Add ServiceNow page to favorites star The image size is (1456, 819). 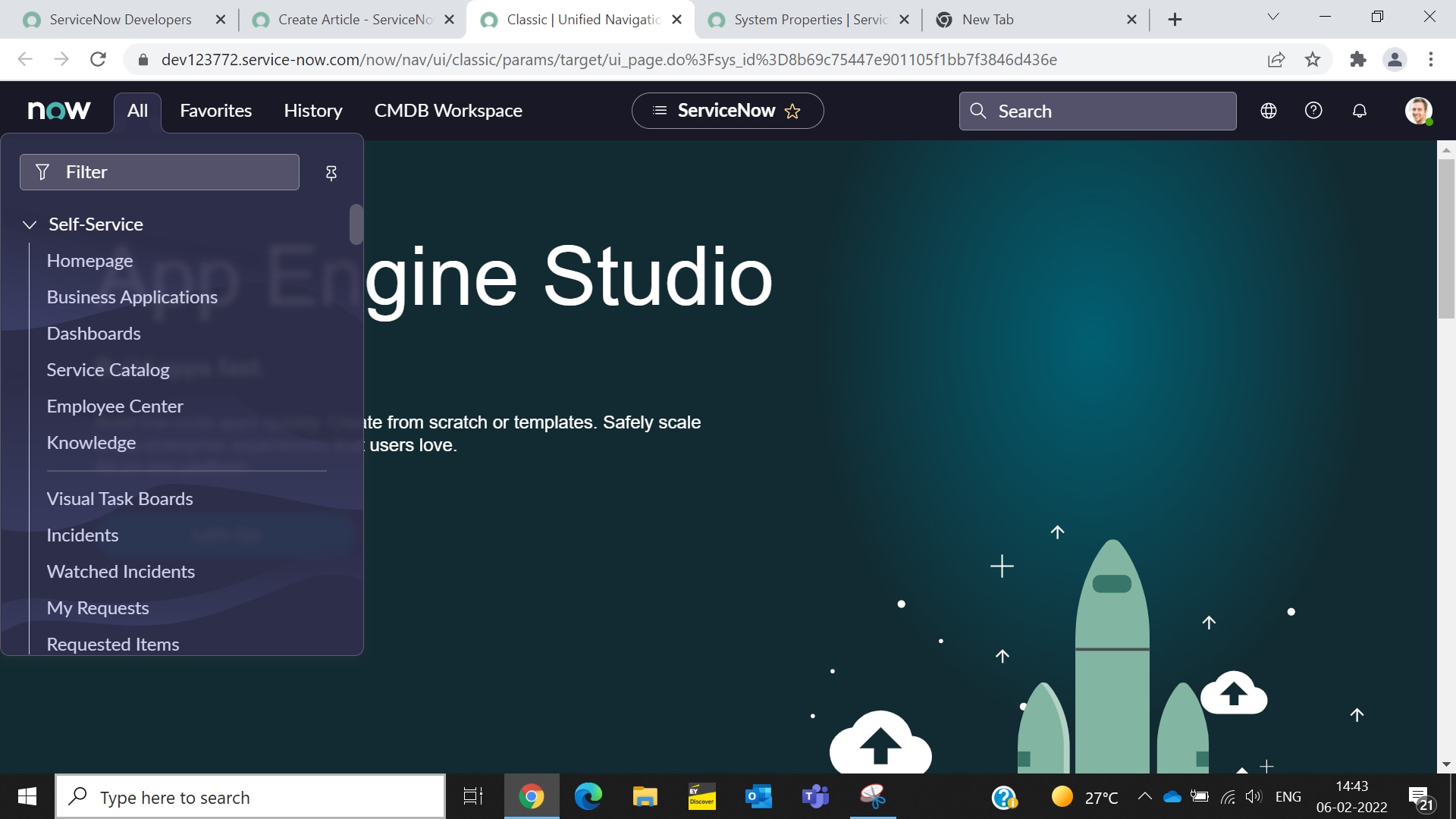(792, 111)
